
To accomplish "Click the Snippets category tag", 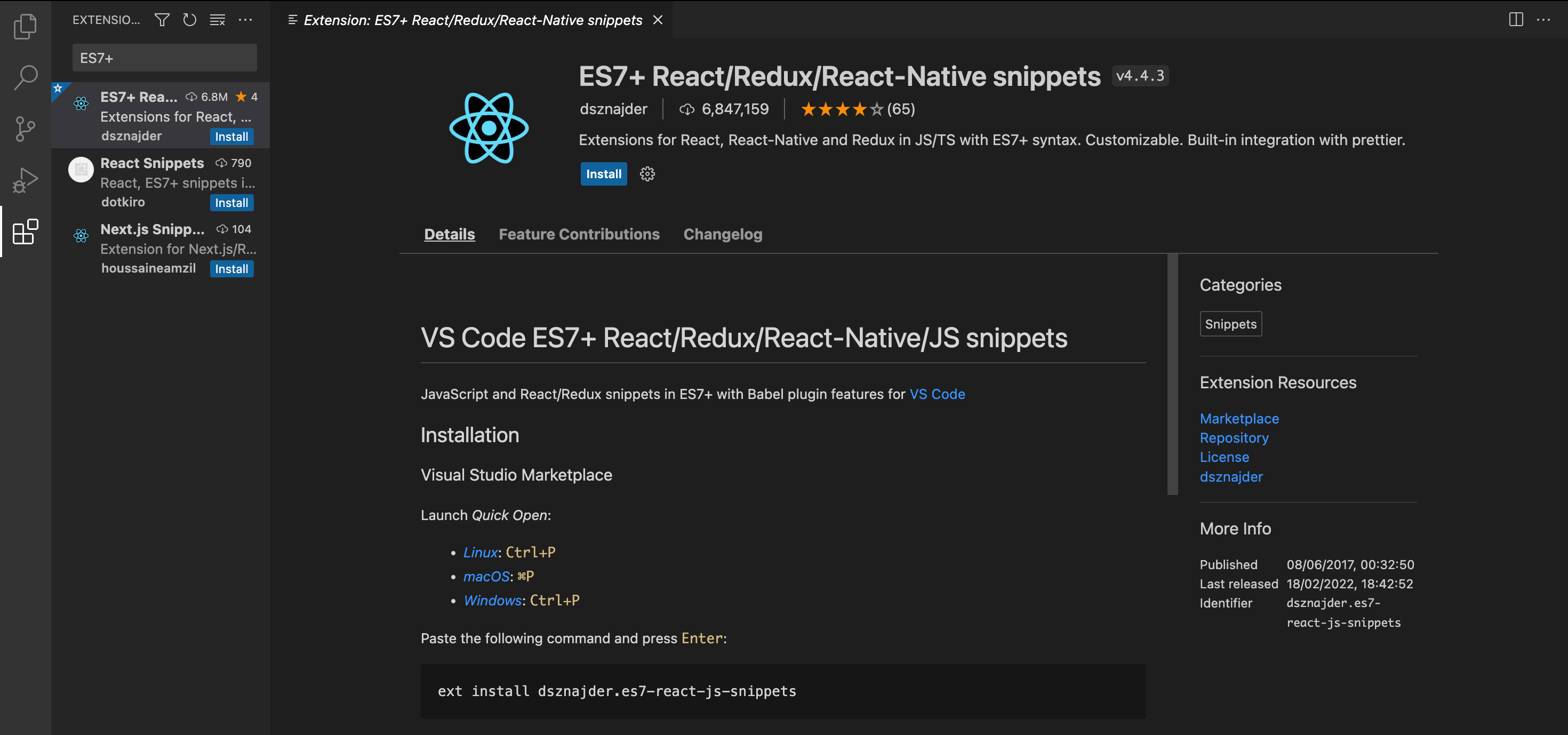I will [1230, 323].
